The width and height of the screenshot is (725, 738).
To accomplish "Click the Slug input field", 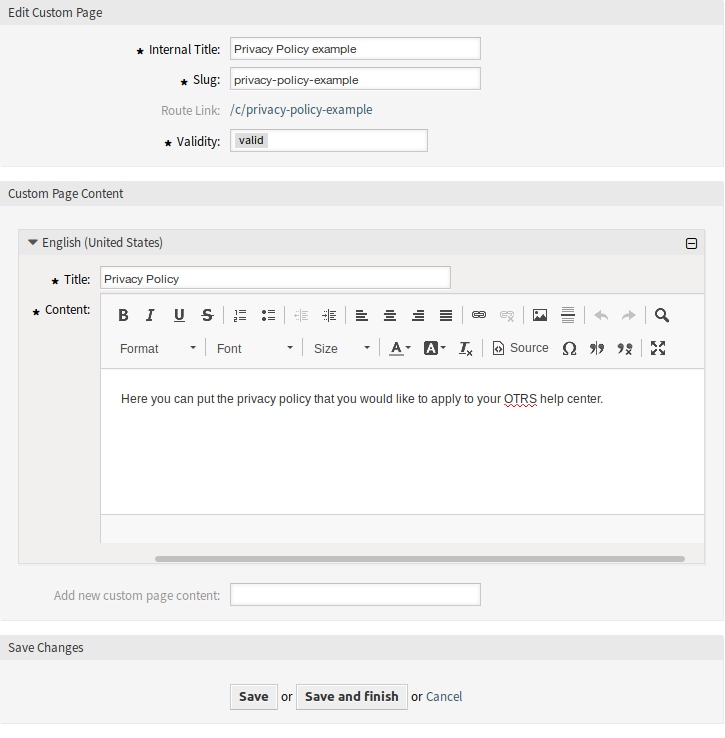I will click(355, 79).
